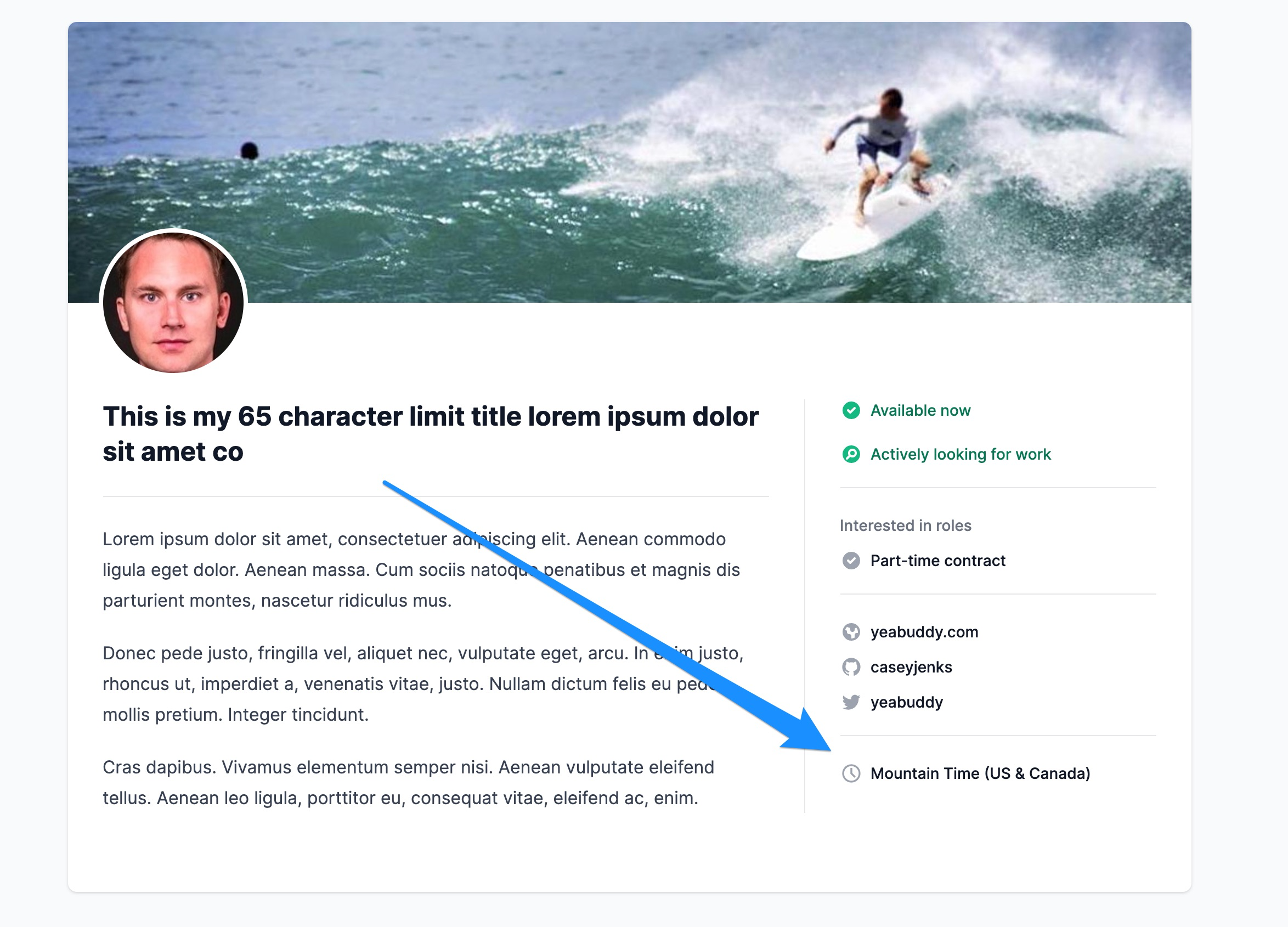The width and height of the screenshot is (1288, 927).
Task: Click the green Available now checkmark icon
Action: 851,410
